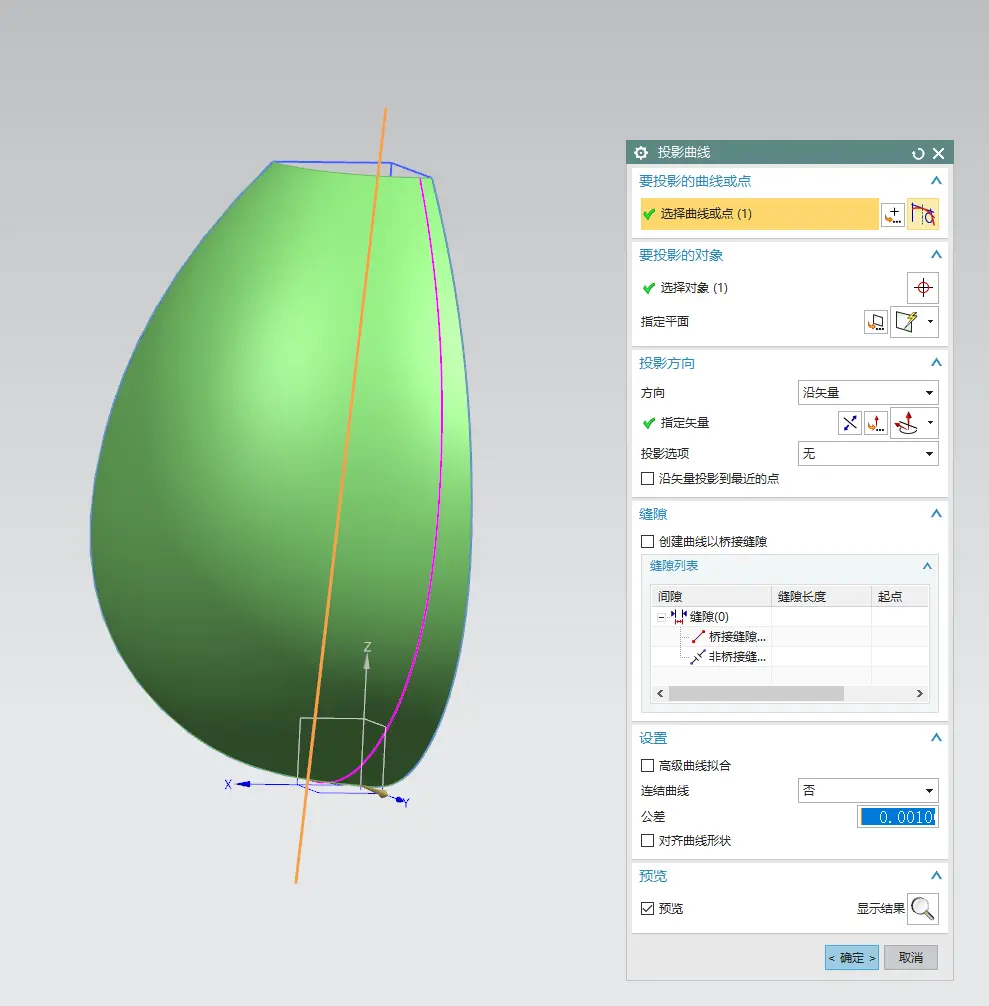Click the Y axis arrow of the coordinate triad

[401, 800]
